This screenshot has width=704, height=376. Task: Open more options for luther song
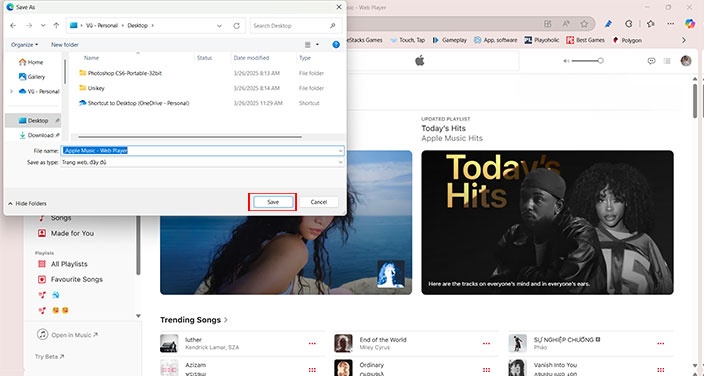tap(312, 344)
